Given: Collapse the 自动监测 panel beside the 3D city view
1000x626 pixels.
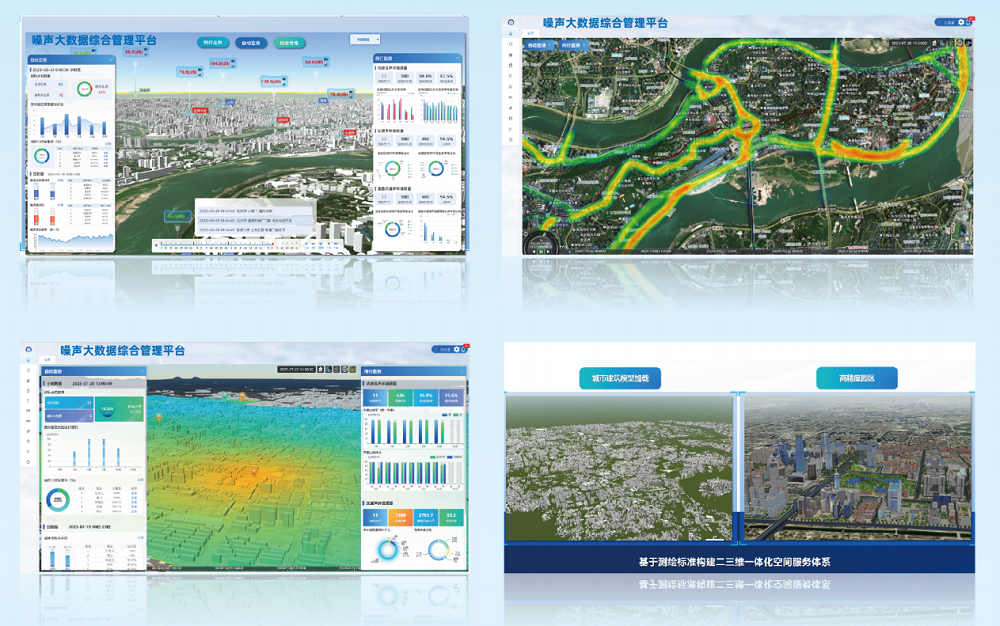Looking at the screenshot, I should 111,59.
